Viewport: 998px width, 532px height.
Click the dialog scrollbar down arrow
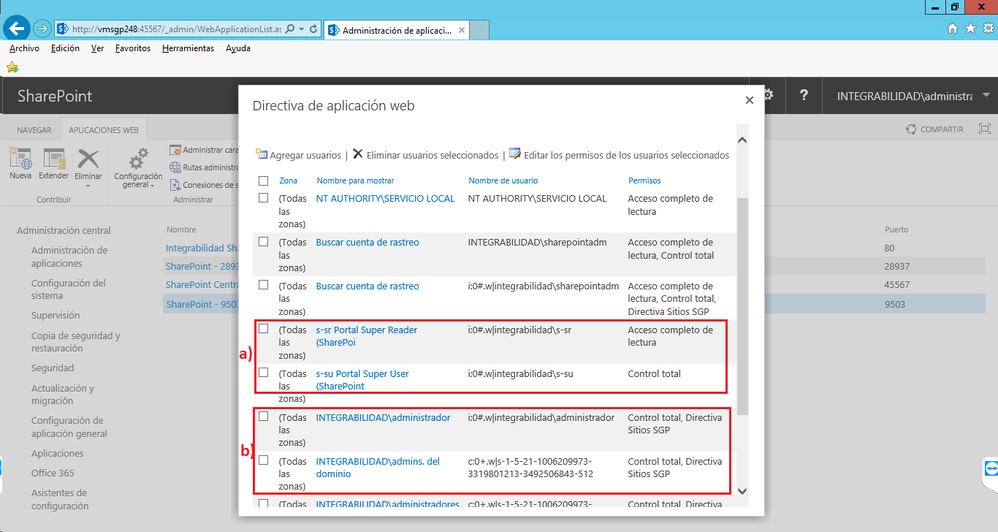pos(742,491)
